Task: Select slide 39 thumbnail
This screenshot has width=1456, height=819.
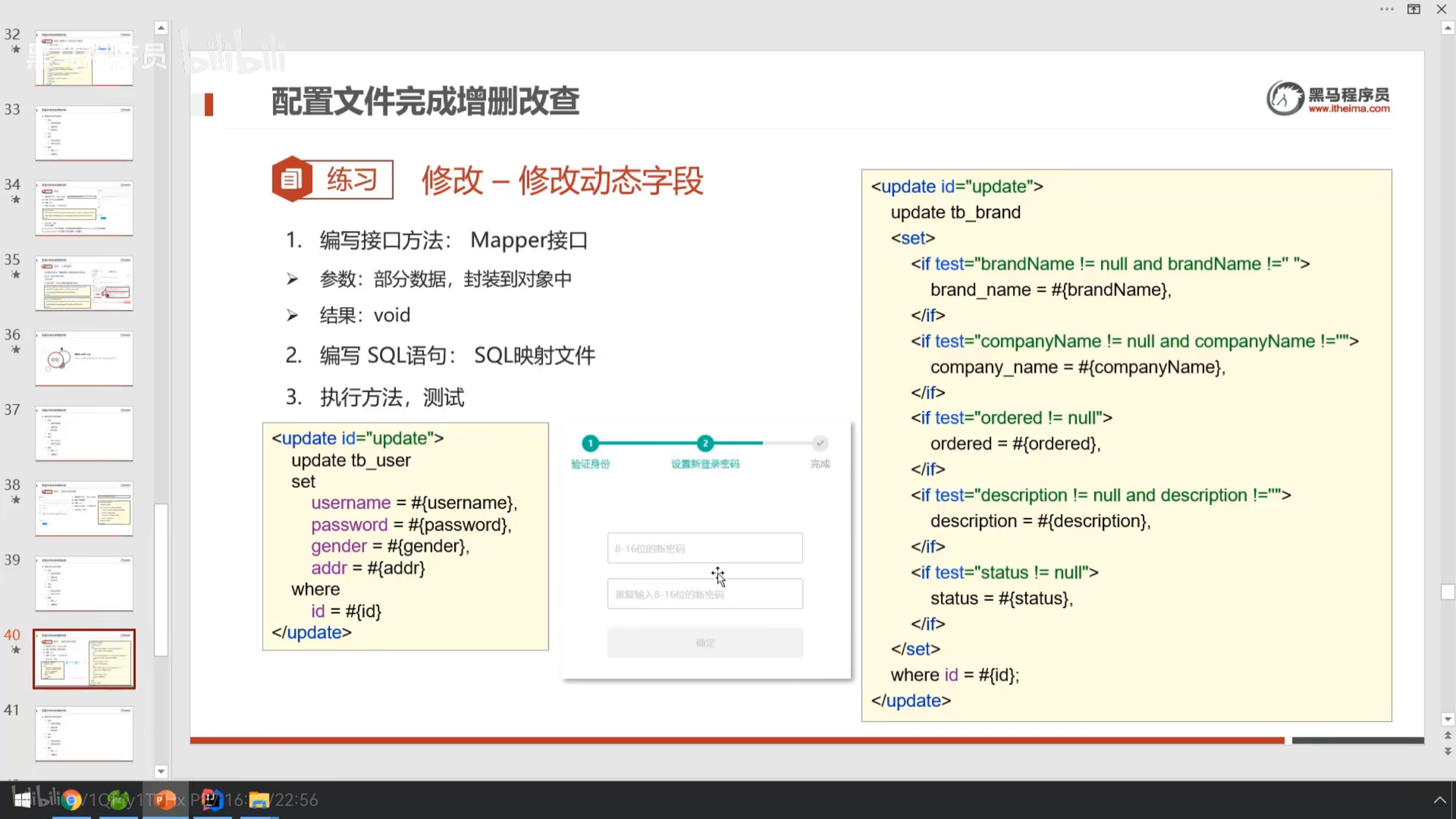Action: [84, 584]
